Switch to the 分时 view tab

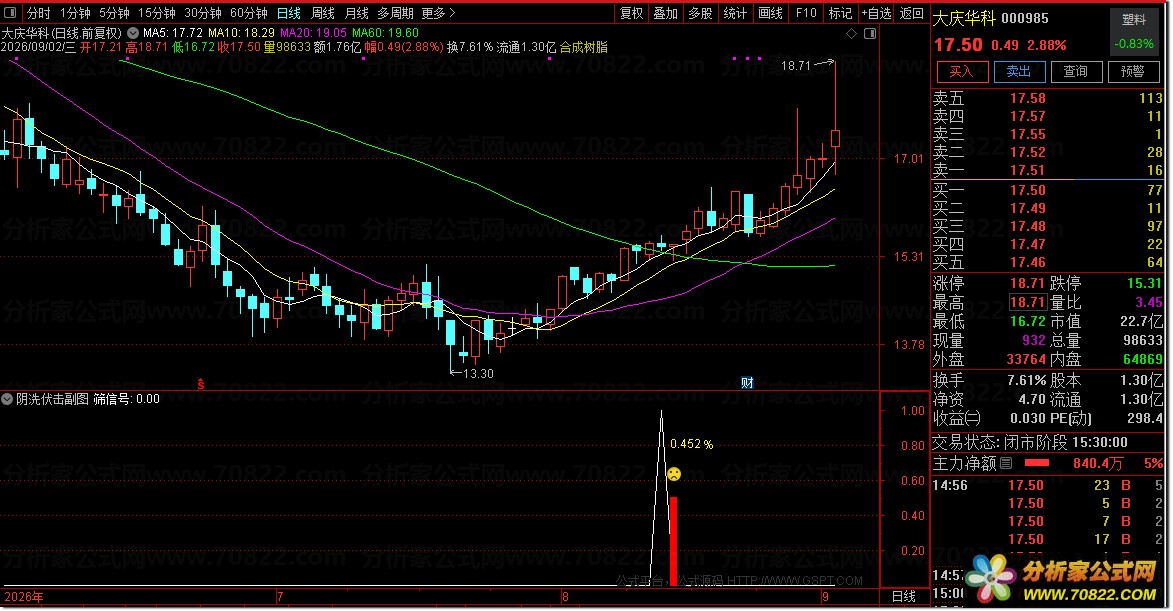[x=38, y=13]
